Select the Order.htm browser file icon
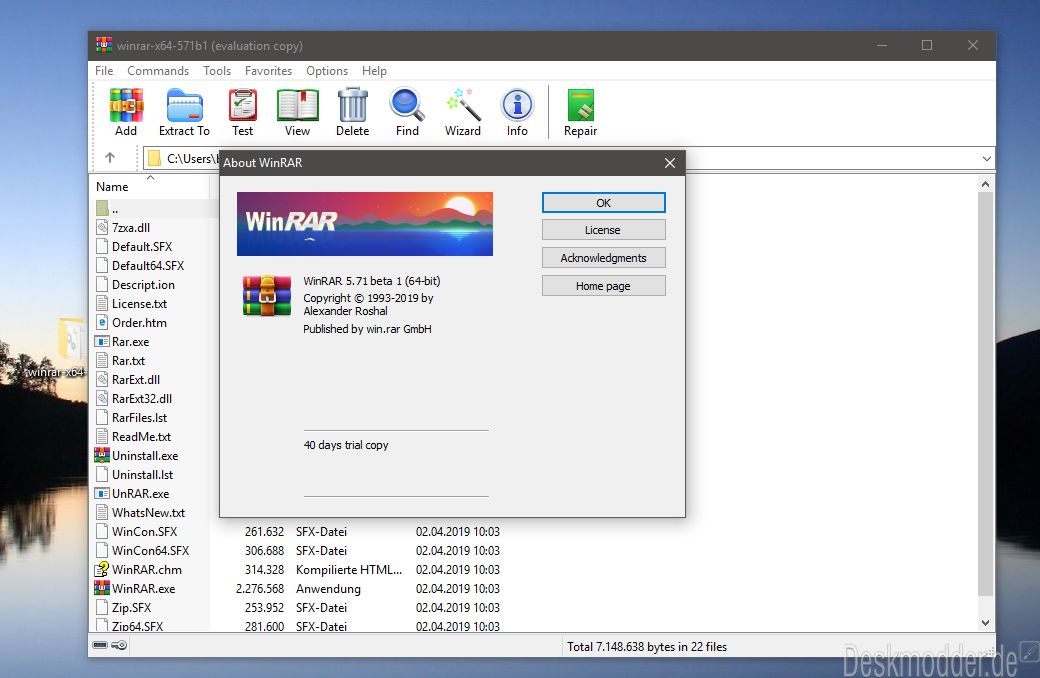1040x678 pixels. tap(102, 322)
